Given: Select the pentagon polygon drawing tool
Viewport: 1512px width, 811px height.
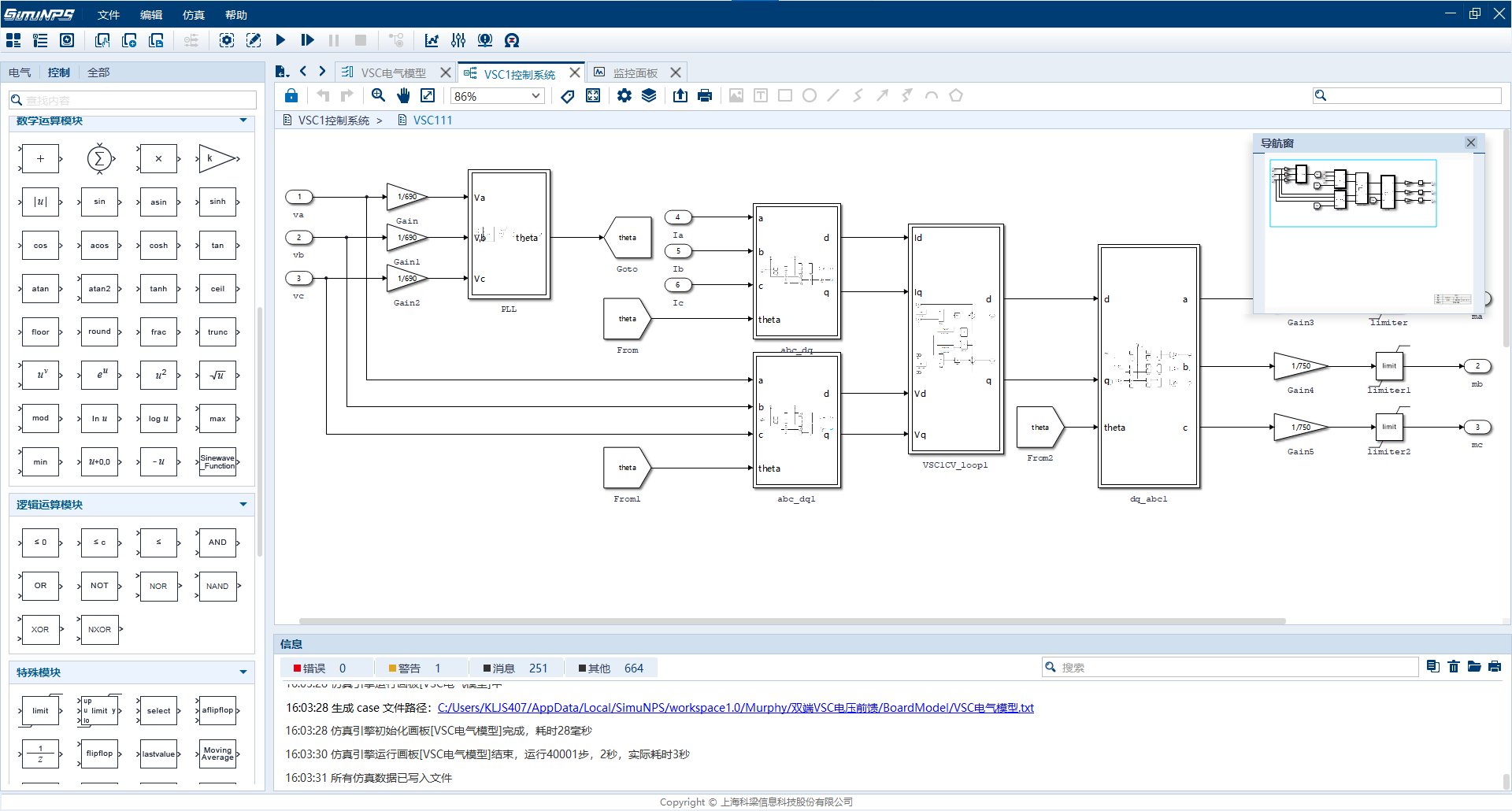Looking at the screenshot, I should point(956,95).
